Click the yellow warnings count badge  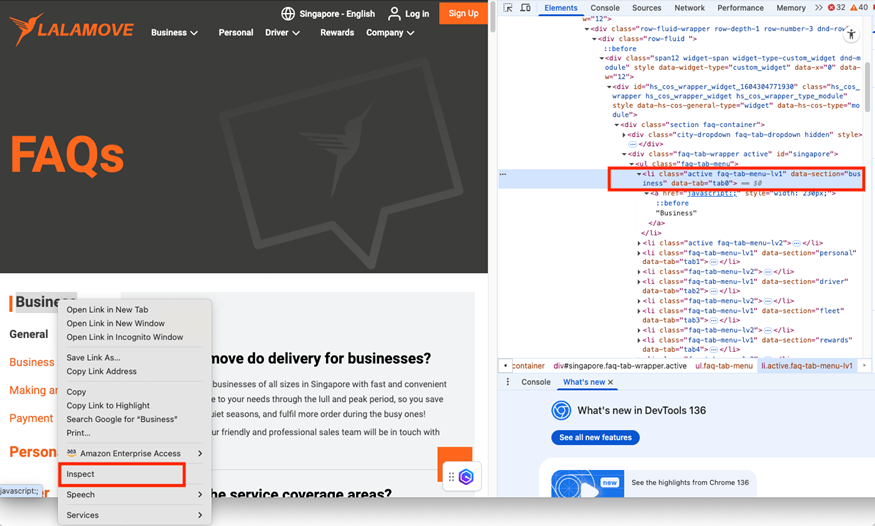pos(859,8)
